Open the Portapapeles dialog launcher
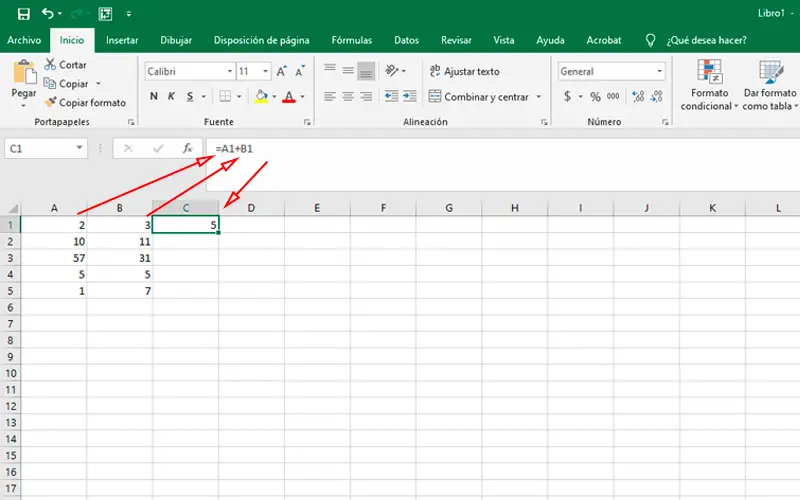The width and height of the screenshot is (800, 500). click(x=131, y=122)
